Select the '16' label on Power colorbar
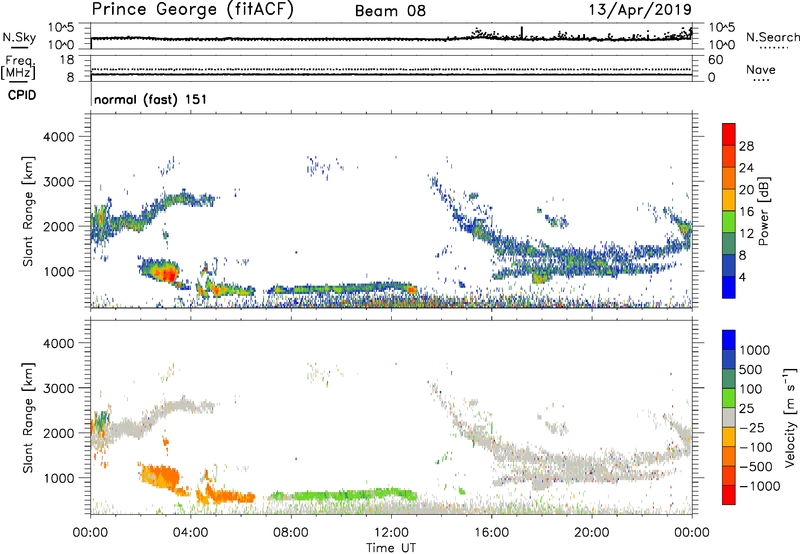The height and width of the screenshot is (554, 800). point(746,212)
